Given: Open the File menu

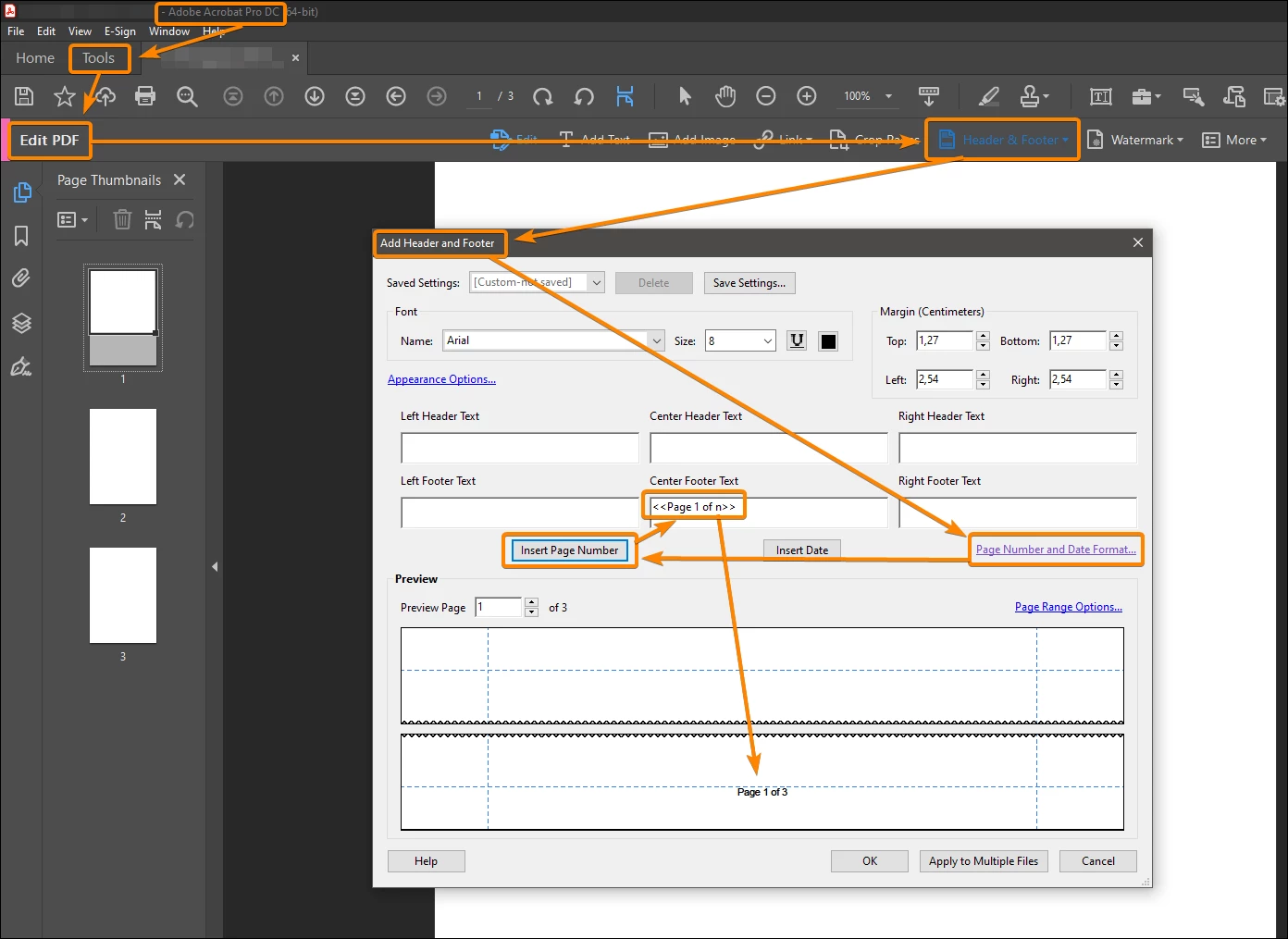Looking at the screenshot, I should click(x=16, y=31).
